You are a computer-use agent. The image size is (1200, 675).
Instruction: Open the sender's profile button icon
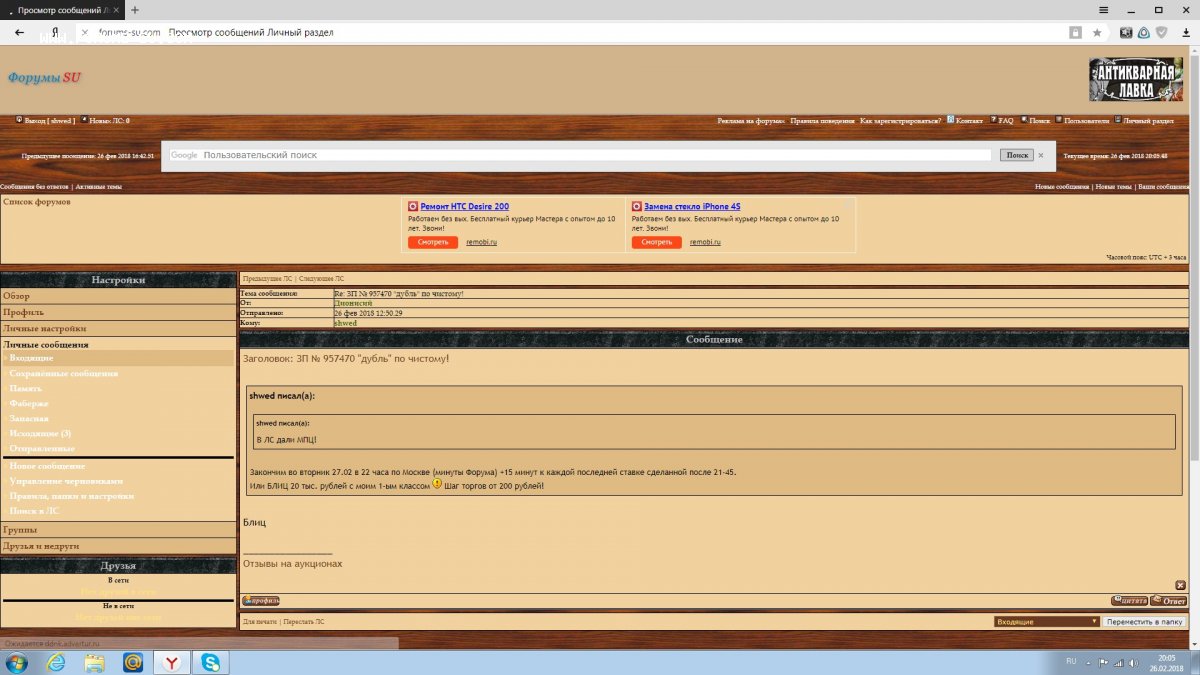pyautogui.click(x=261, y=601)
